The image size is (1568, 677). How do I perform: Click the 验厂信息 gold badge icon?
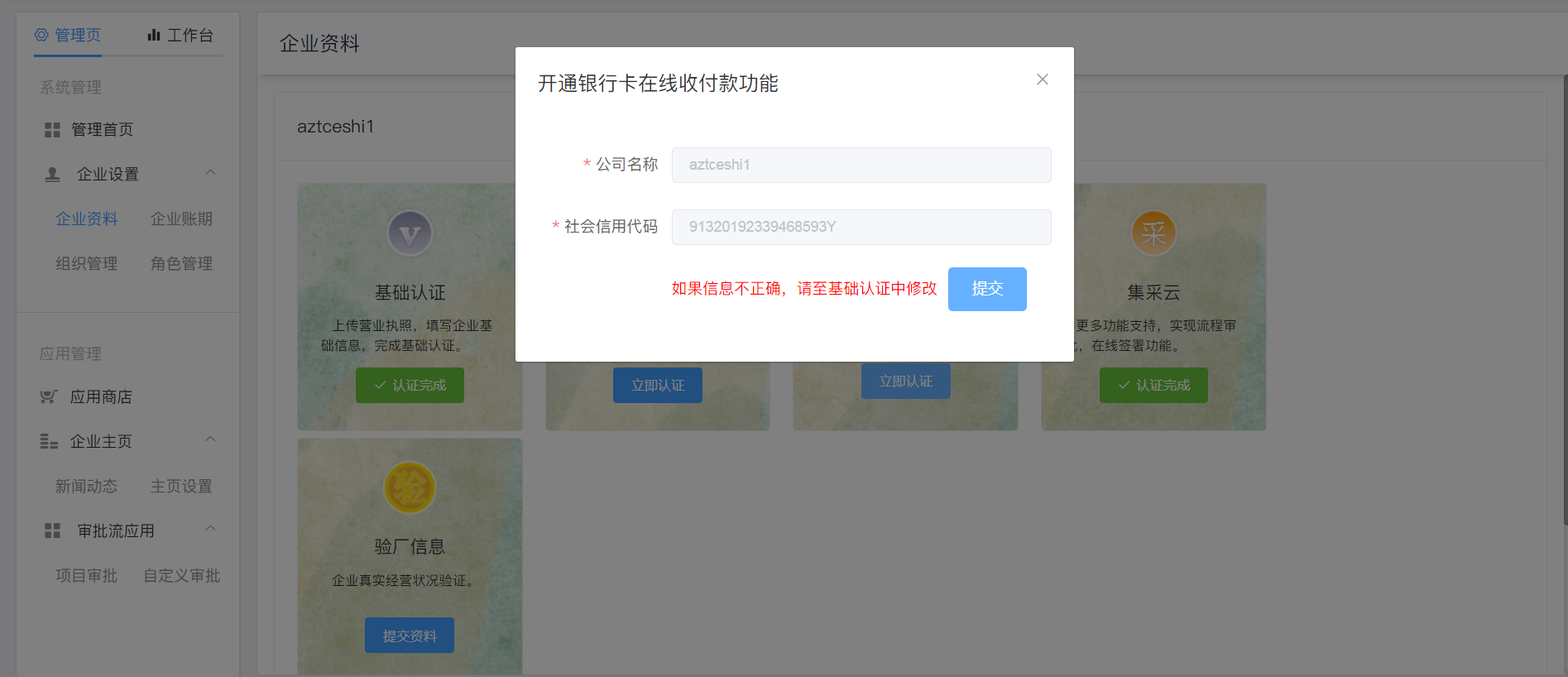tap(410, 488)
